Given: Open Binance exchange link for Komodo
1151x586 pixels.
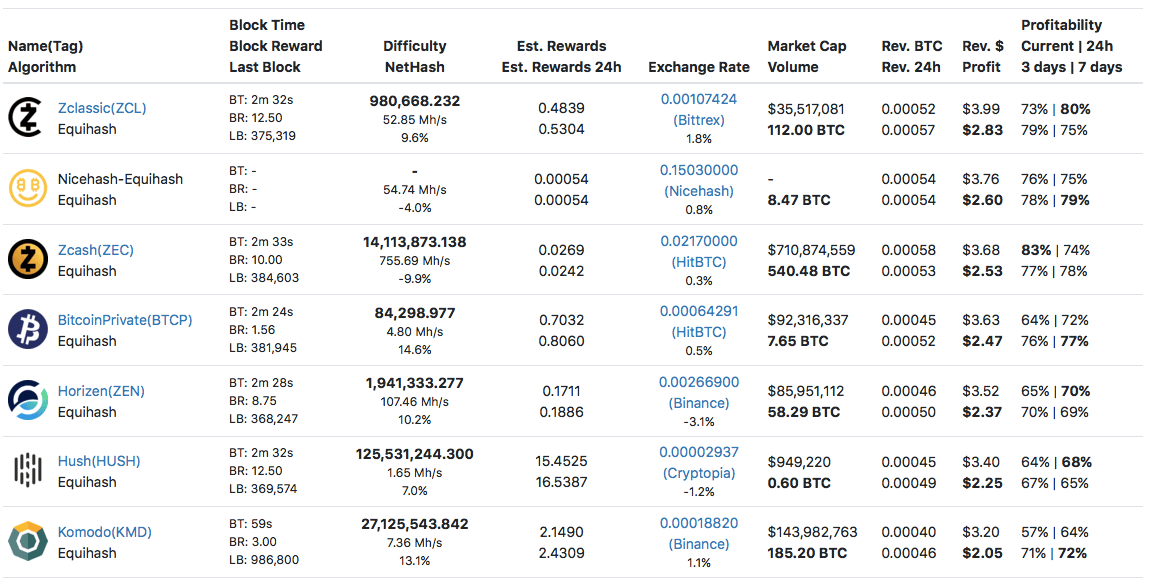Looking at the screenshot, I should click(x=698, y=544).
